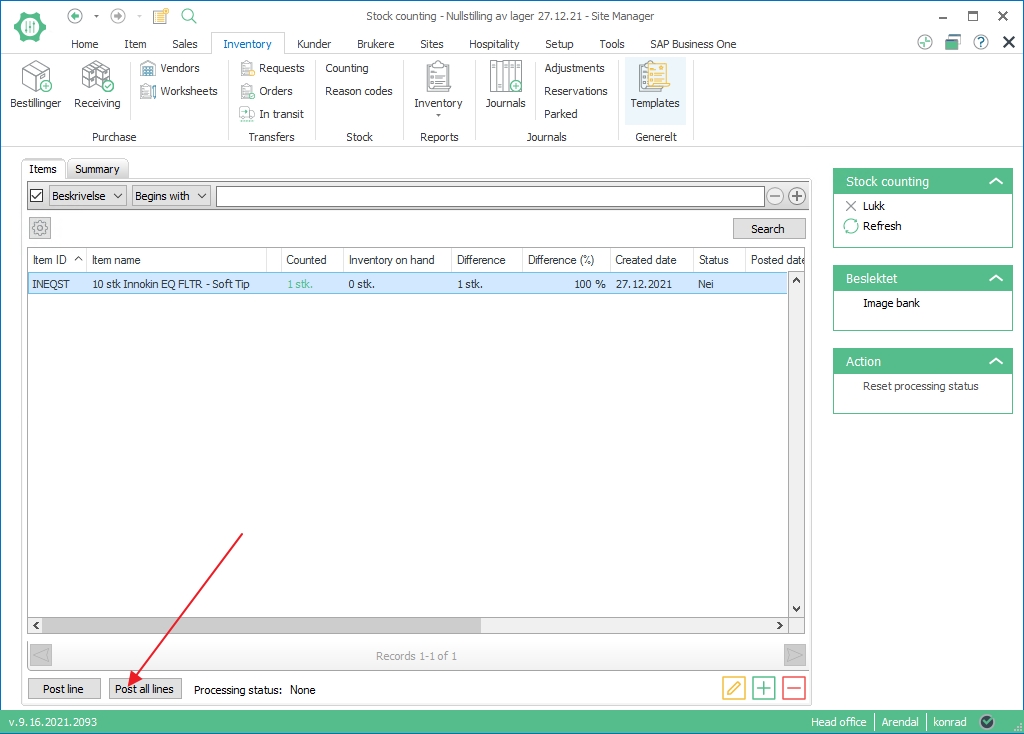Viewport: 1024px width, 734px height.
Task: Open grid settings gear icon
Action: pos(40,228)
